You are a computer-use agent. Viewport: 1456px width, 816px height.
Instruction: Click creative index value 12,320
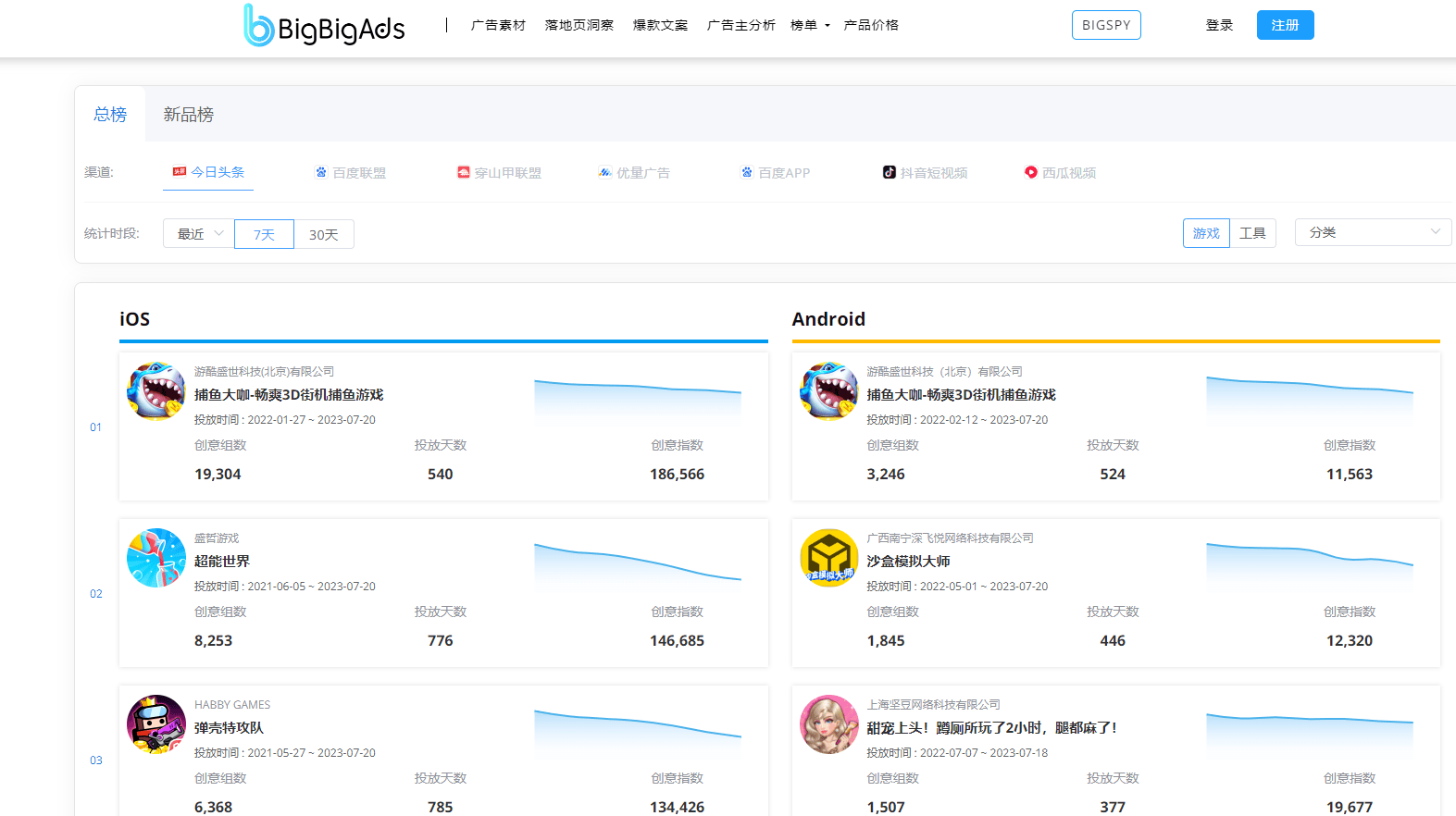pyautogui.click(x=1350, y=641)
